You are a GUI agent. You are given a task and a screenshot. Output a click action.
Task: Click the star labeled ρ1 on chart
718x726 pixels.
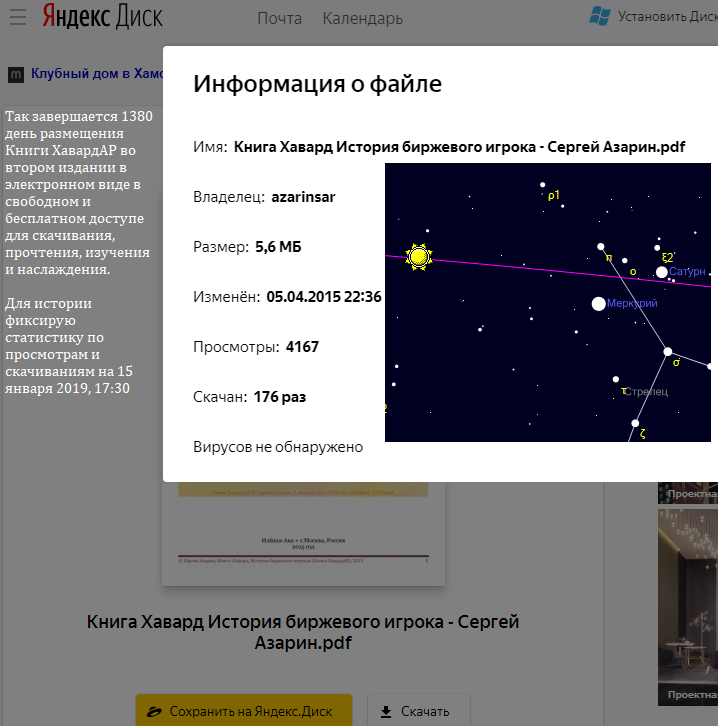(543, 185)
